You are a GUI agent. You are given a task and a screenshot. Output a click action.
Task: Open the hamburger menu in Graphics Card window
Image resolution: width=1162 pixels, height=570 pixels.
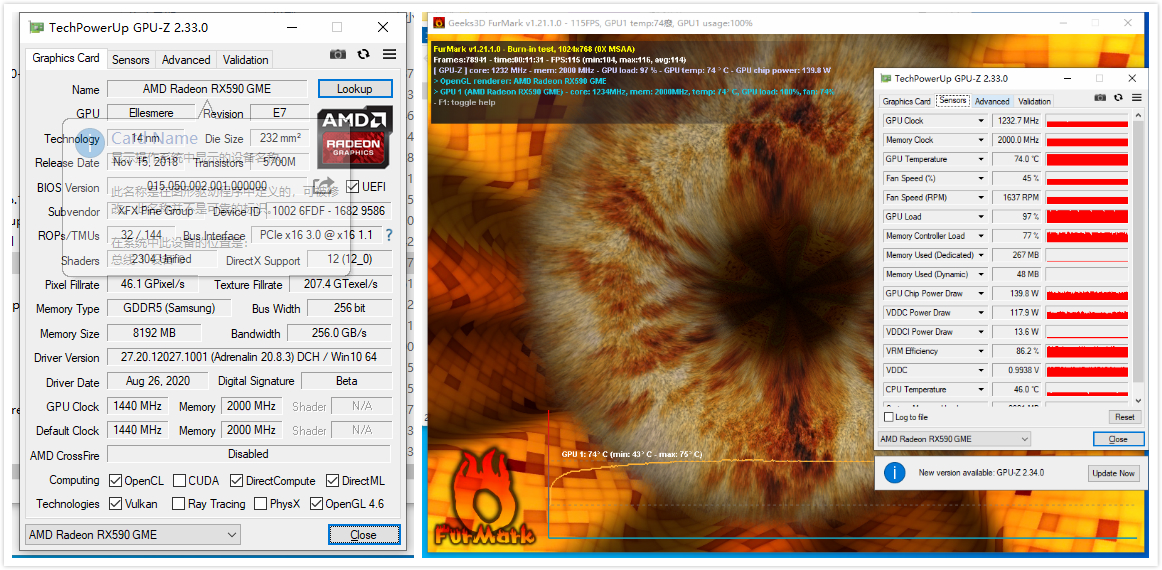(389, 55)
